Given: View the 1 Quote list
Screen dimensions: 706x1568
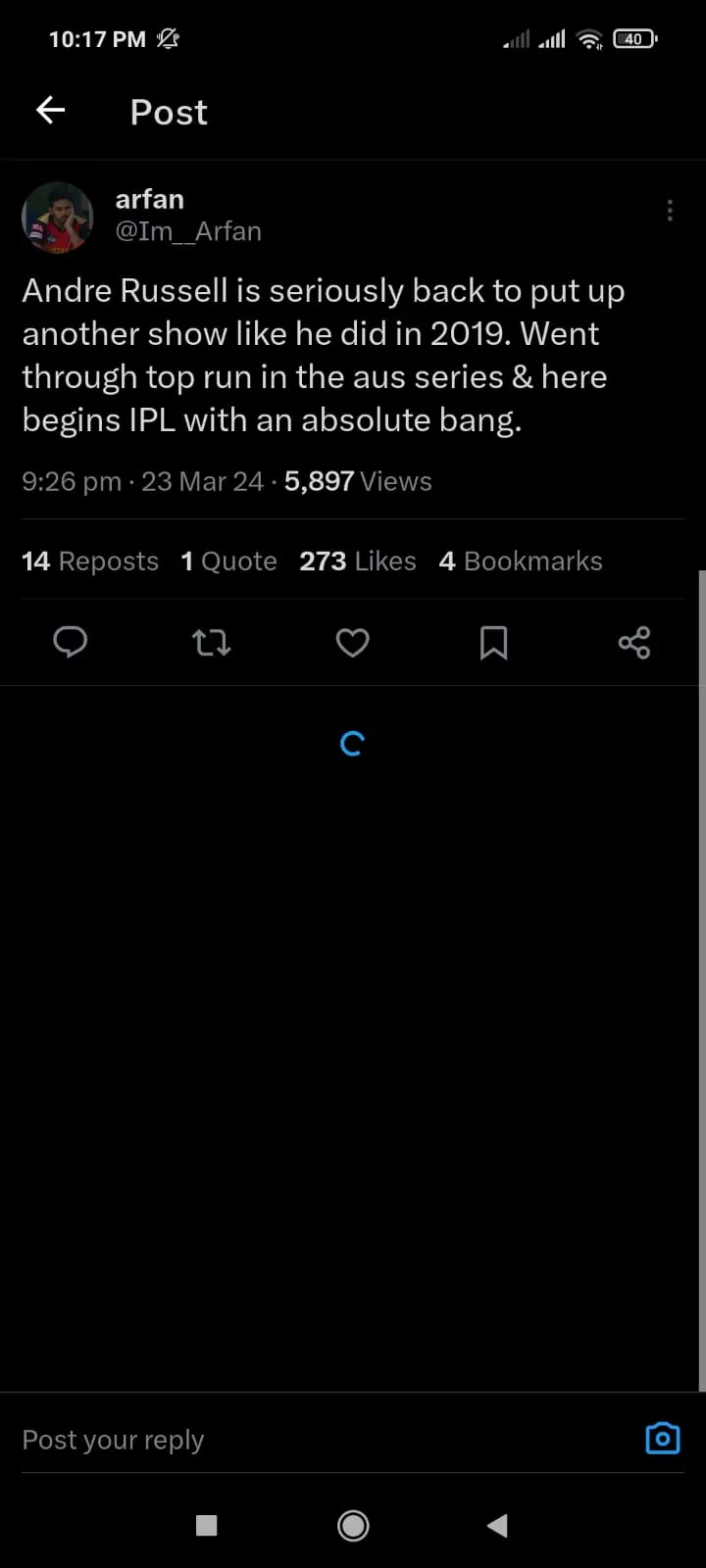Looking at the screenshot, I should [228, 561].
